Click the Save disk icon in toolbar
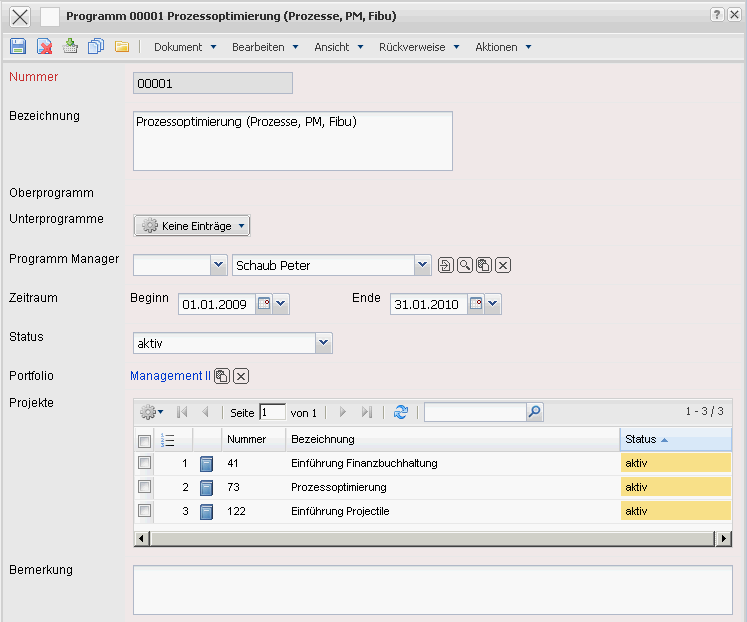This screenshot has width=747, height=622. pos(18,47)
